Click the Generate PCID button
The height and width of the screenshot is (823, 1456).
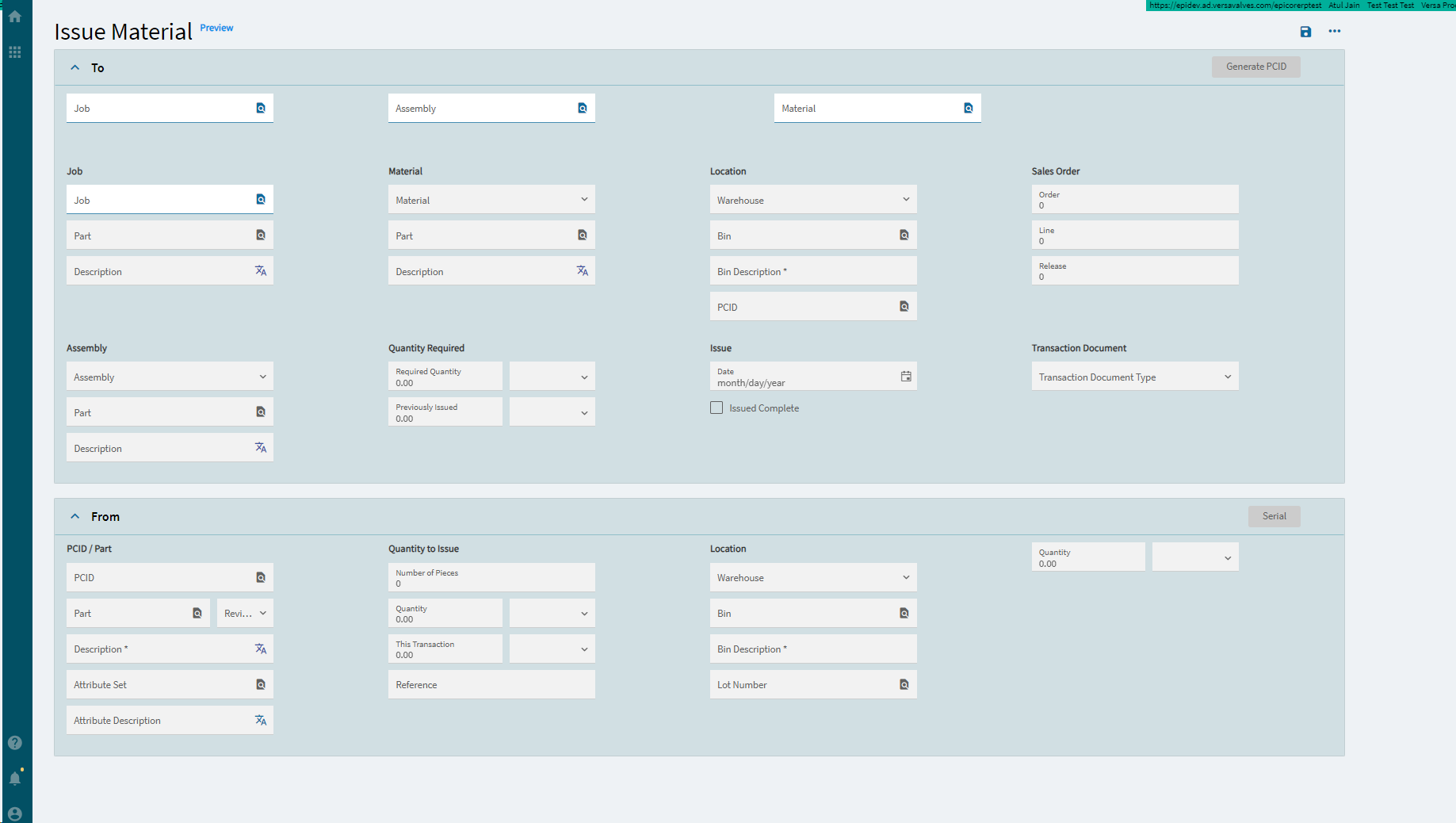pos(1255,67)
